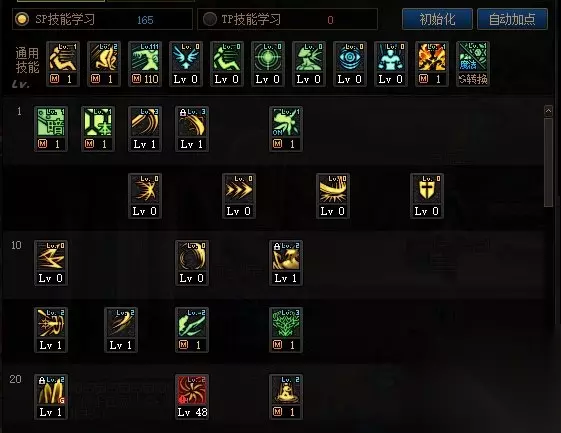The height and width of the screenshot is (433, 561).
Task: Toggle the green ON passive skill icon
Action: tap(286, 129)
